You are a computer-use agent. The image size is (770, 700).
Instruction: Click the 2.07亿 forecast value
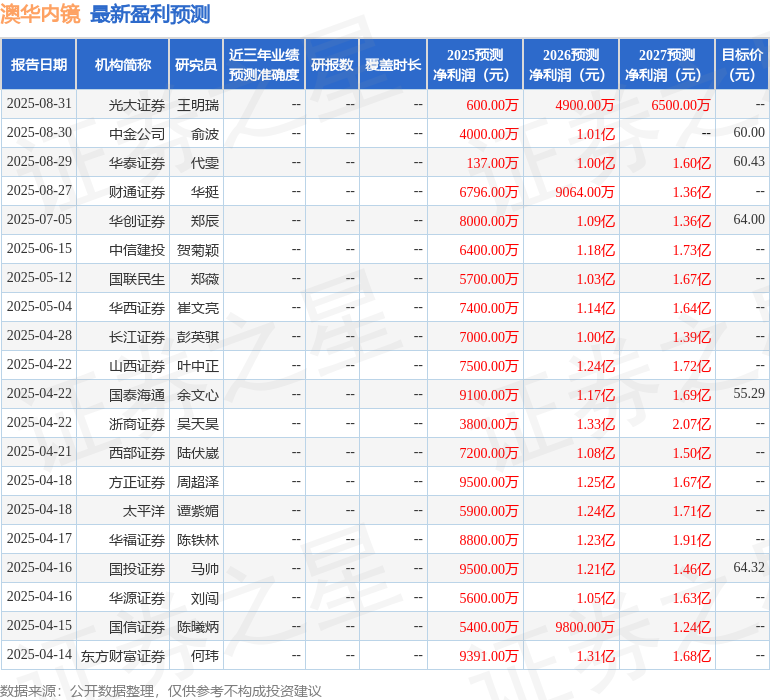tap(691, 424)
